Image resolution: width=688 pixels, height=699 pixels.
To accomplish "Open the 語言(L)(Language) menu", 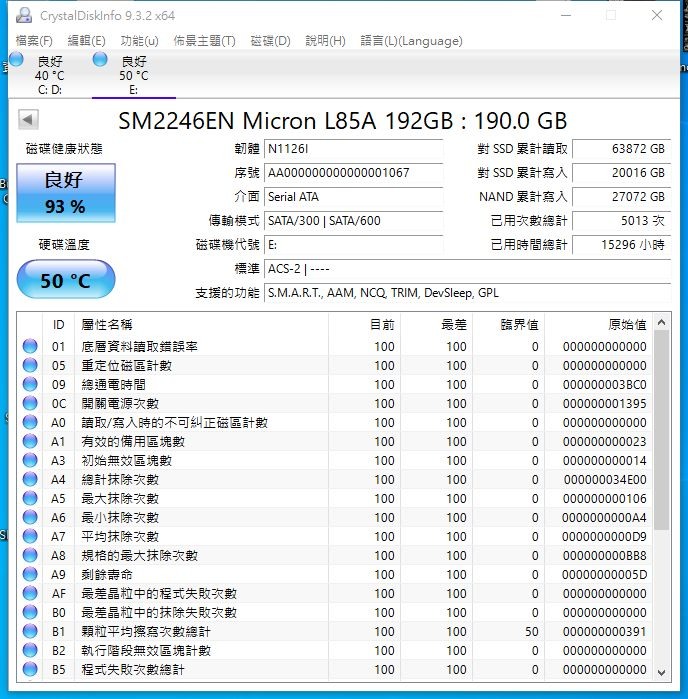I will point(411,41).
